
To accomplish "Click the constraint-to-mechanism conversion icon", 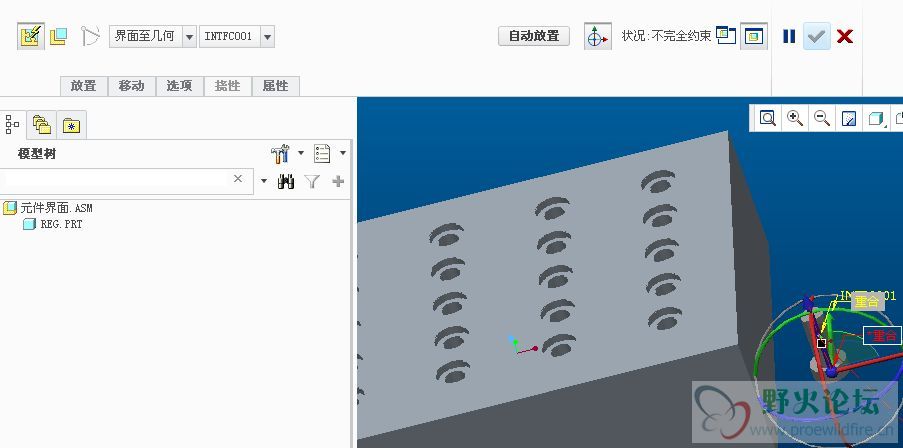I will pos(90,36).
